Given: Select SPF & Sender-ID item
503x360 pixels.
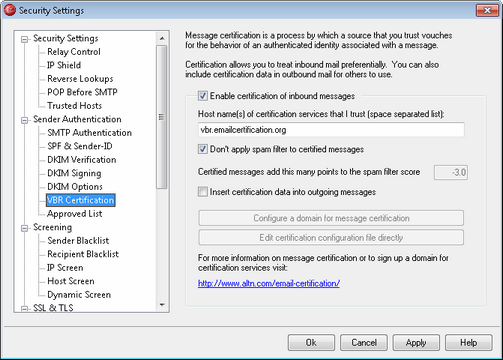Looking at the screenshot, I should 80,146.
